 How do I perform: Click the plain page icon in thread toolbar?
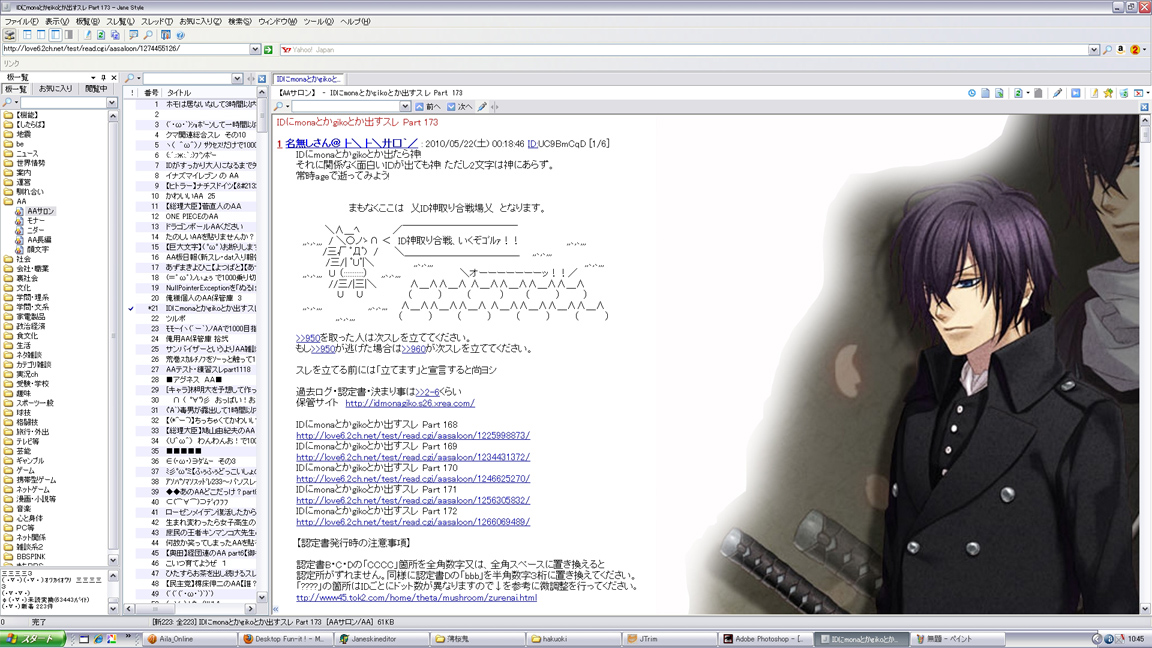click(x=985, y=93)
